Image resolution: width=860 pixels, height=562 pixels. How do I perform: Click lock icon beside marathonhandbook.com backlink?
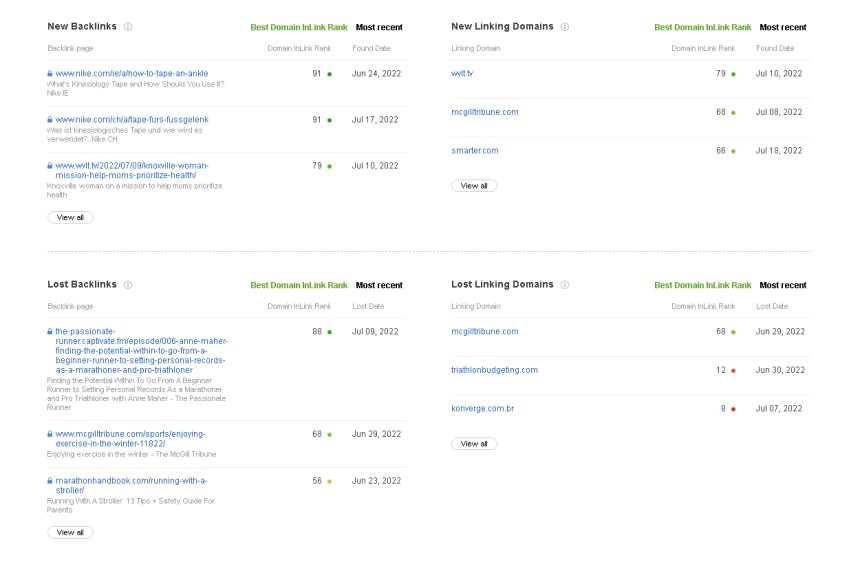50,480
